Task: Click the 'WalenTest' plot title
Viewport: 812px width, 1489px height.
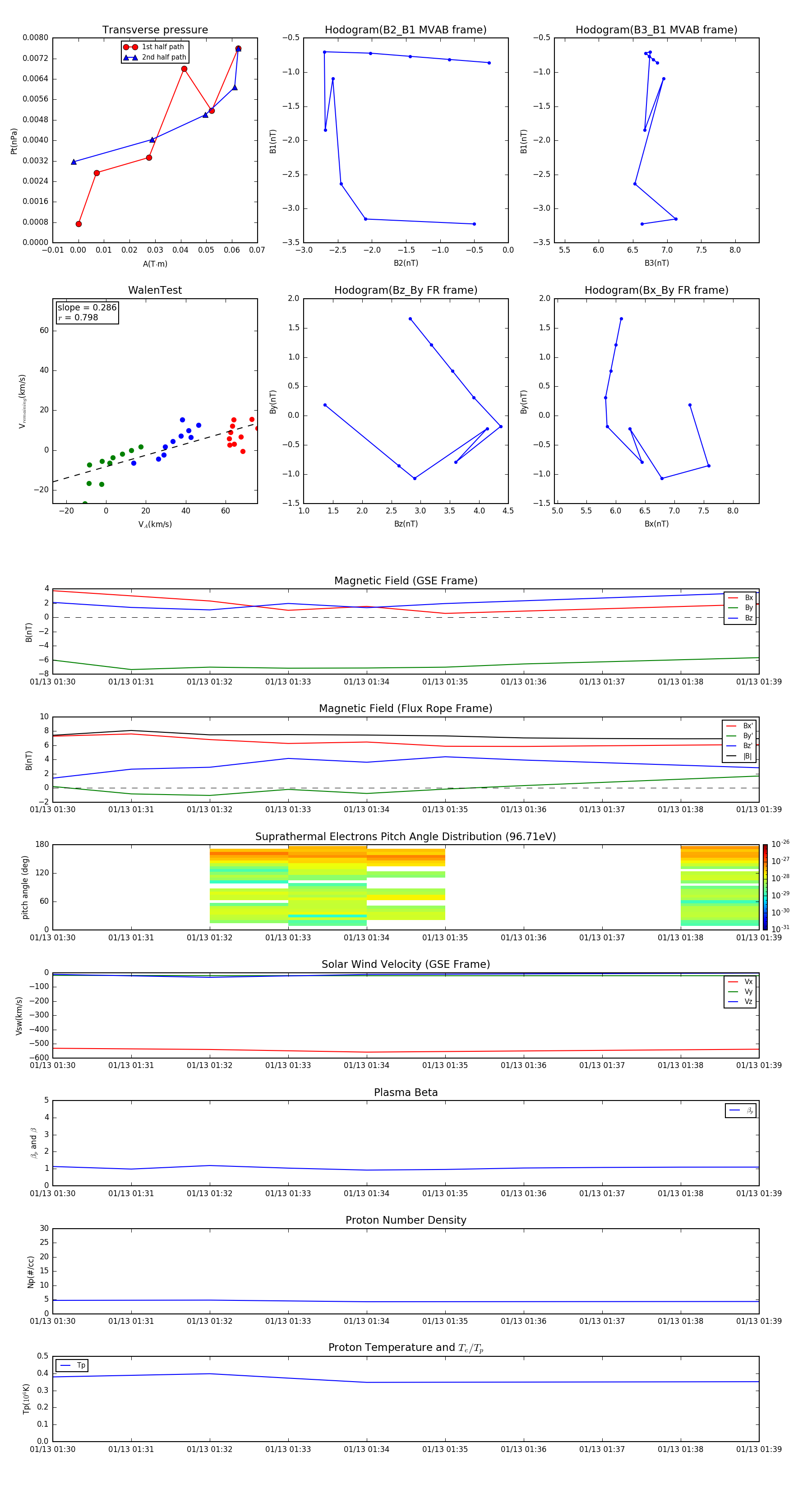Action: tap(155, 290)
